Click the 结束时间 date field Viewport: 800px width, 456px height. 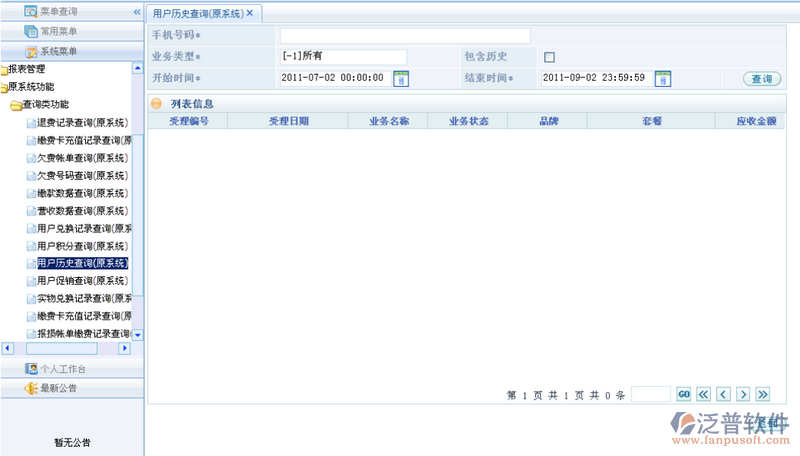(x=596, y=78)
